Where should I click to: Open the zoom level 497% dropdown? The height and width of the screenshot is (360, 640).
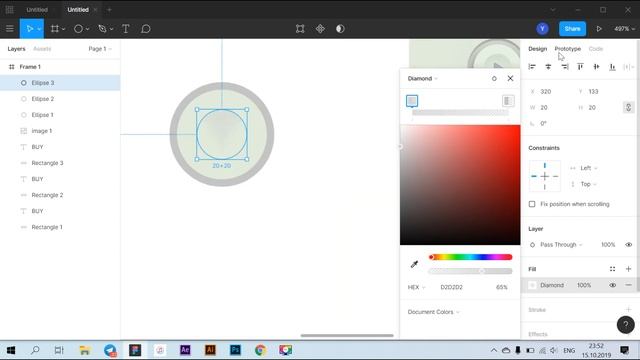pos(624,29)
